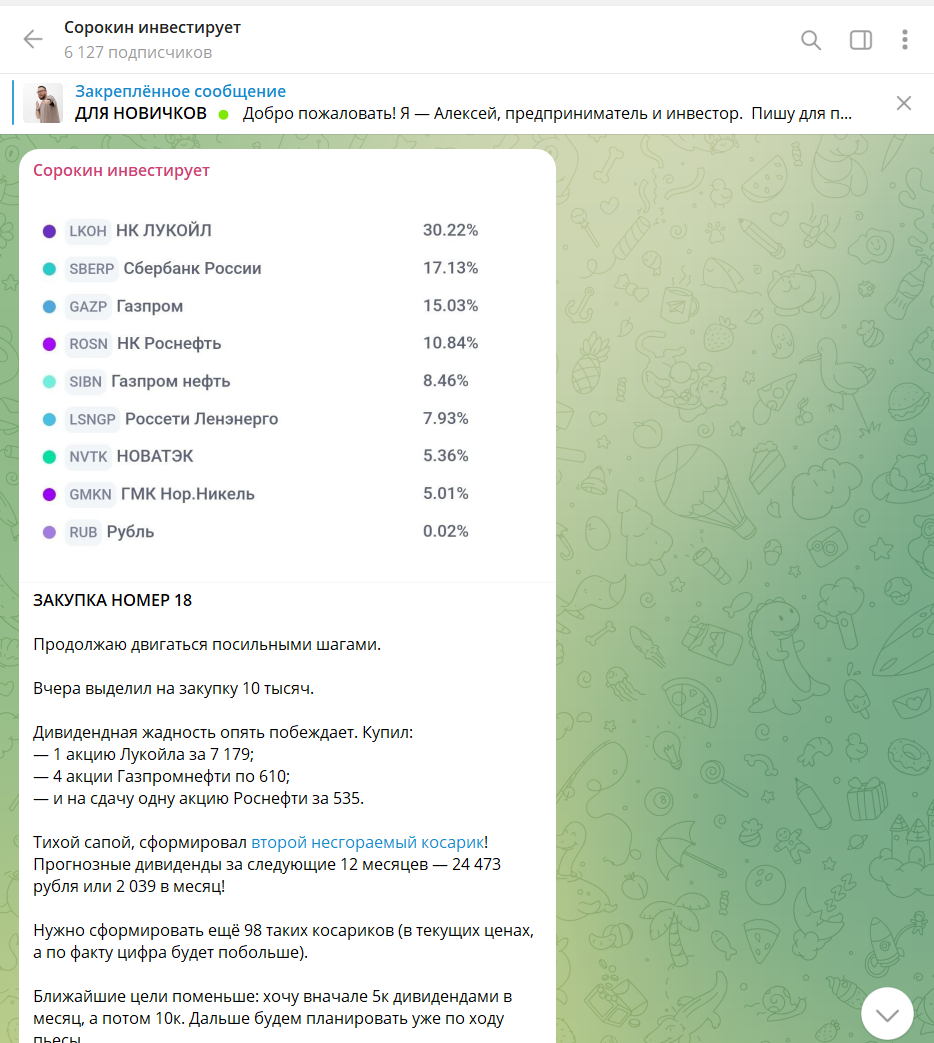Screen dimensions: 934x1043
Task: Click the lavender dot beside RUB
Action: [49, 532]
